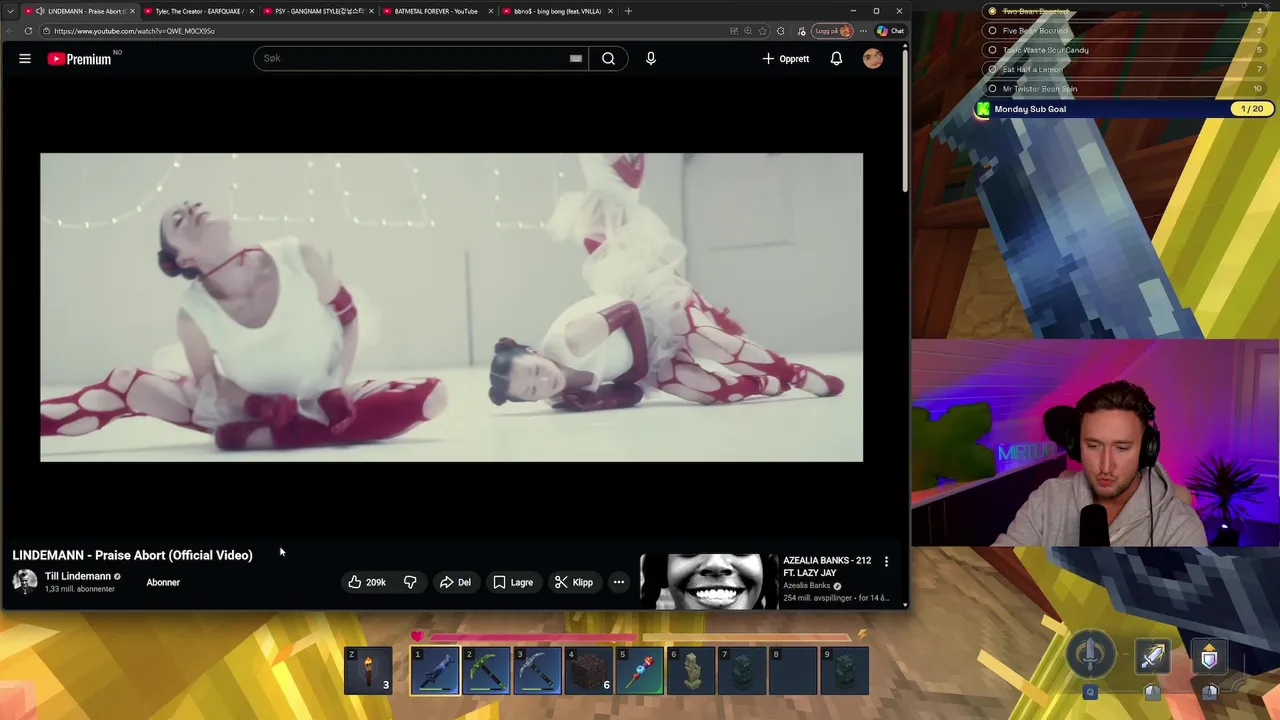The height and width of the screenshot is (720, 1280).
Task: Dislike the video with thumbs down
Action: (x=410, y=582)
